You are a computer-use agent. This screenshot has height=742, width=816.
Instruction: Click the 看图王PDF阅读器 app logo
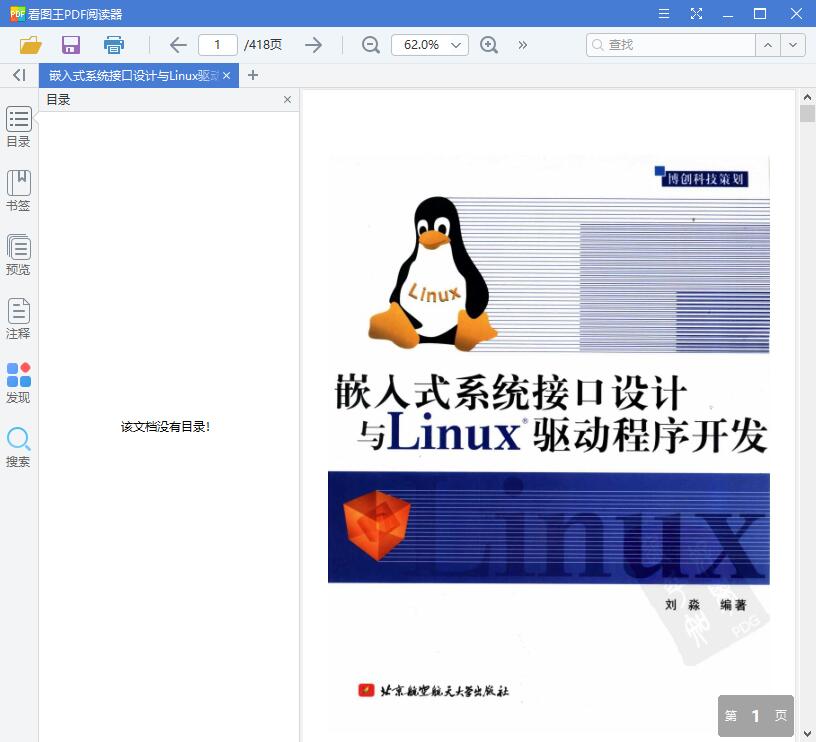click(17, 14)
